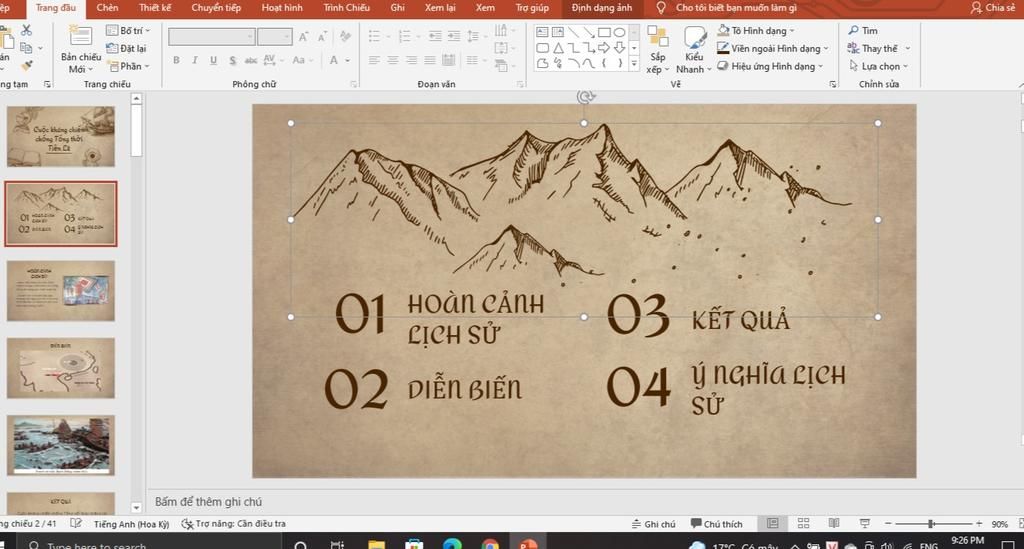Open the Bố trí layout dropdown

pyautogui.click(x=128, y=31)
